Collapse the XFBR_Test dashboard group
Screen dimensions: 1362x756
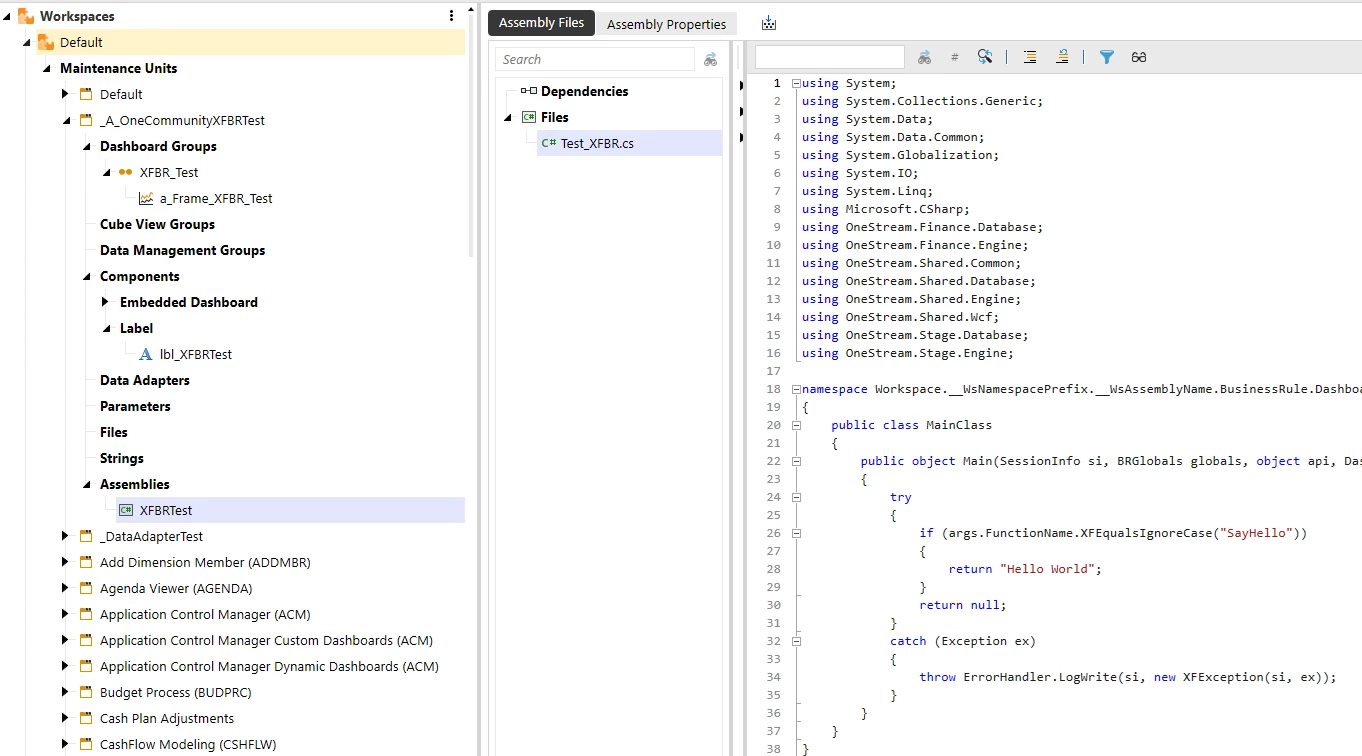point(107,173)
